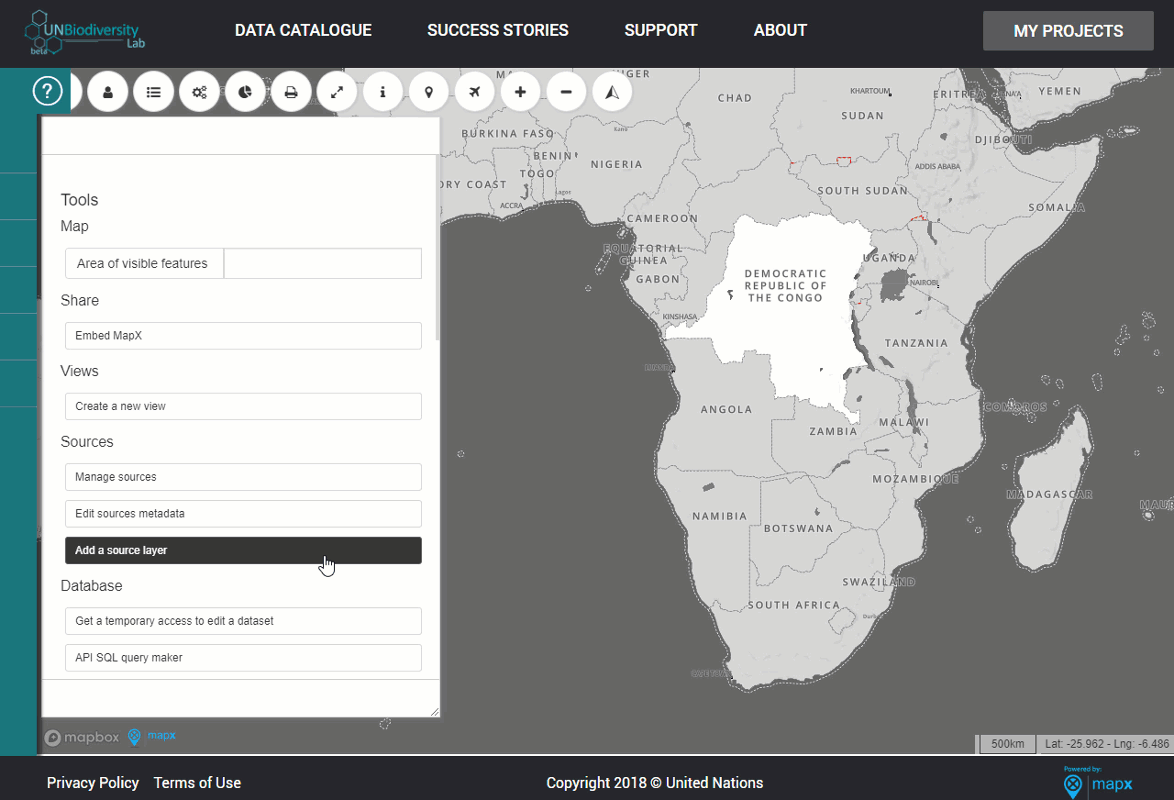The height and width of the screenshot is (800, 1174).
Task: Click the mapx attribution link on map
Action: pyautogui.click(x=153, y=736)
